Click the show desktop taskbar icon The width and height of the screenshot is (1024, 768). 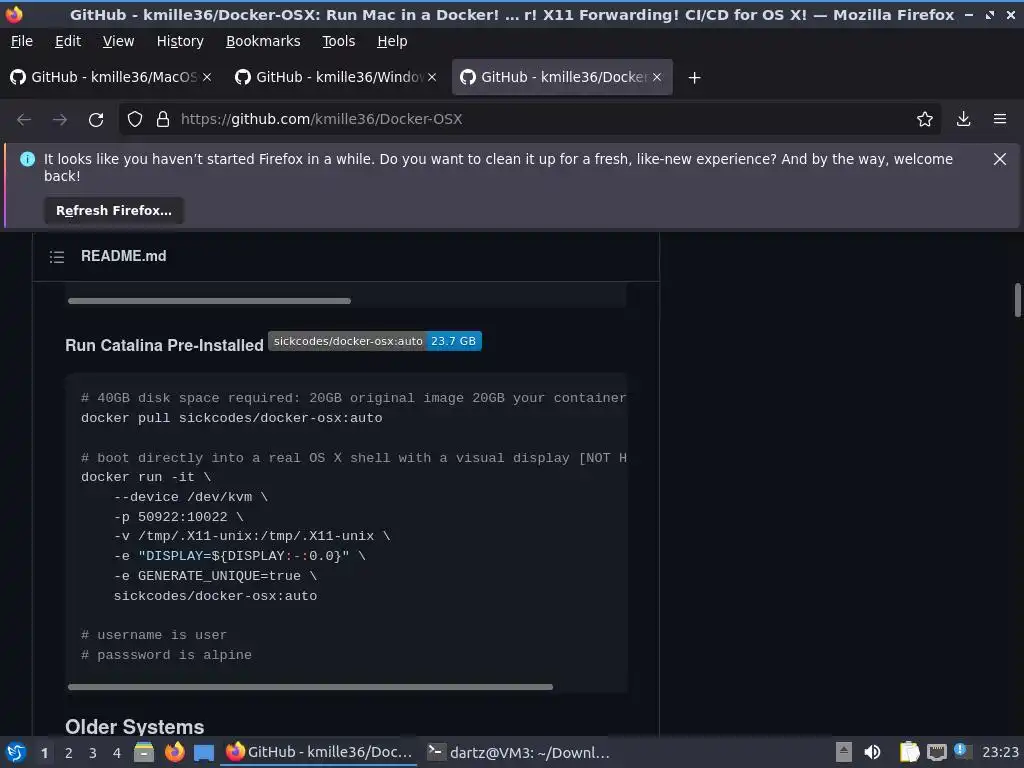pos(204,753)
